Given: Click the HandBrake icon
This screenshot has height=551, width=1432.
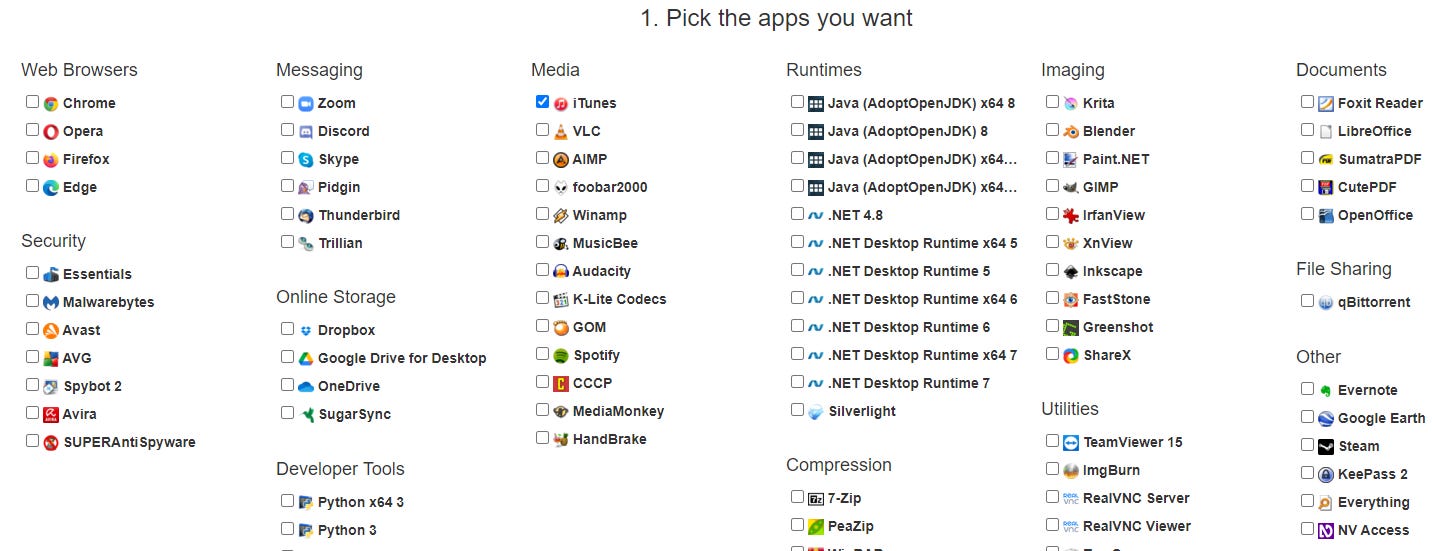Looking at the screenshot, I should [x=561, y=439].
